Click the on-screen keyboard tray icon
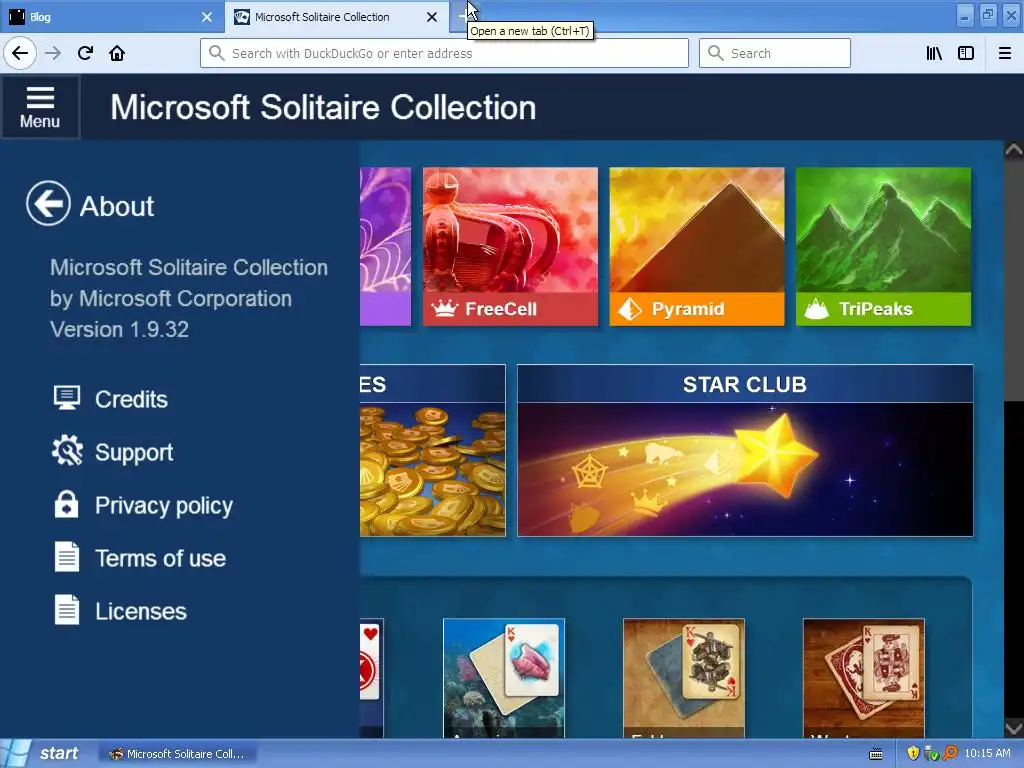1024x768 pixels. coord(876,754)
